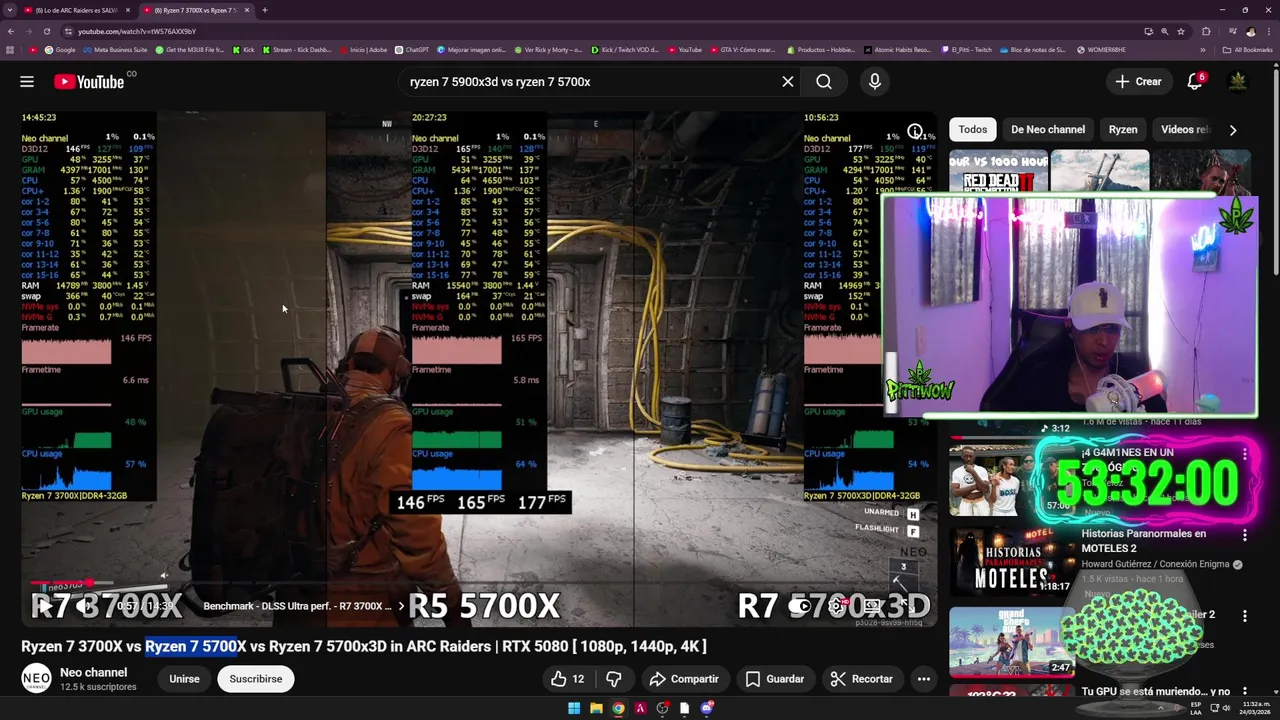Open the YouTube guide hamburger menu
This screenshot has height=720, width=1280.
click(x=27, y=82)
